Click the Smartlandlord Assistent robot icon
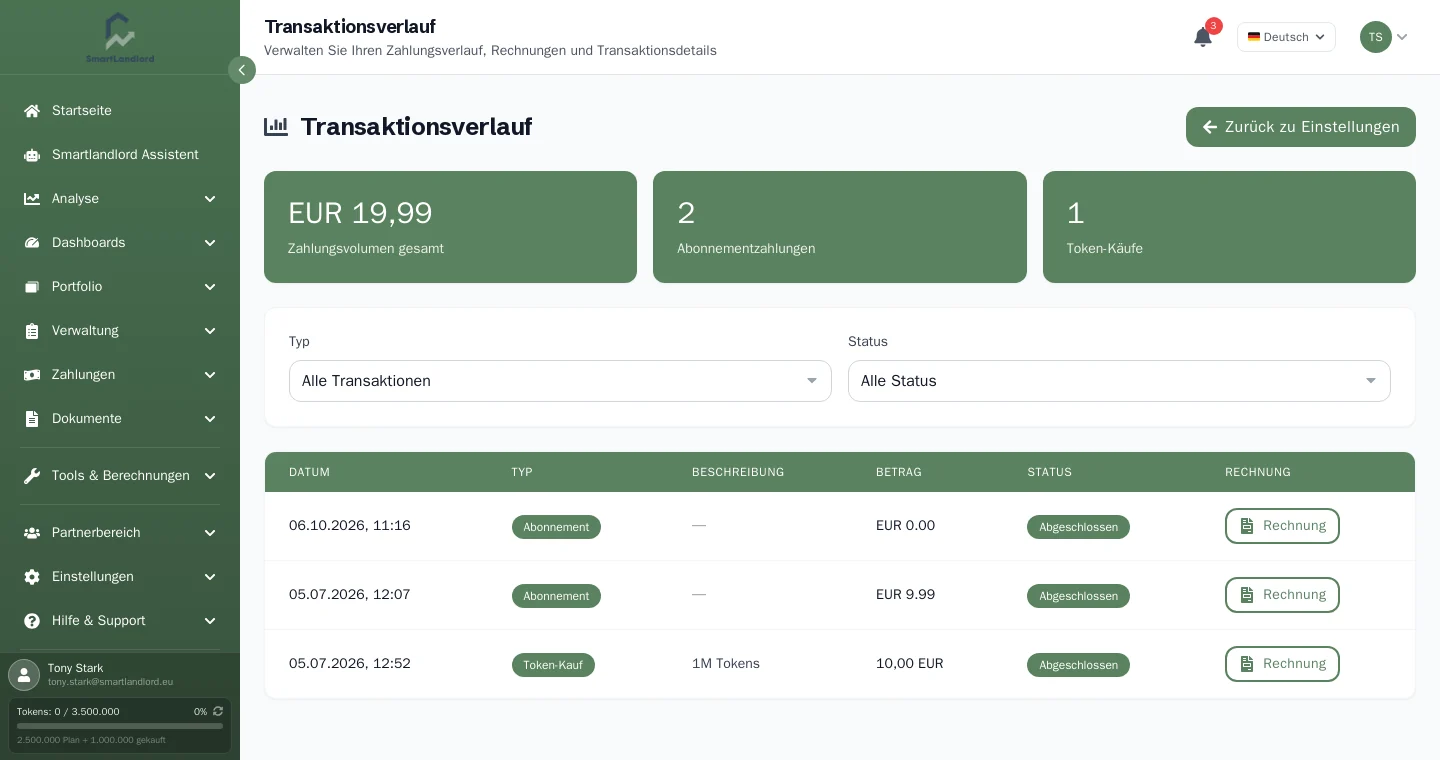 [32, 155]
